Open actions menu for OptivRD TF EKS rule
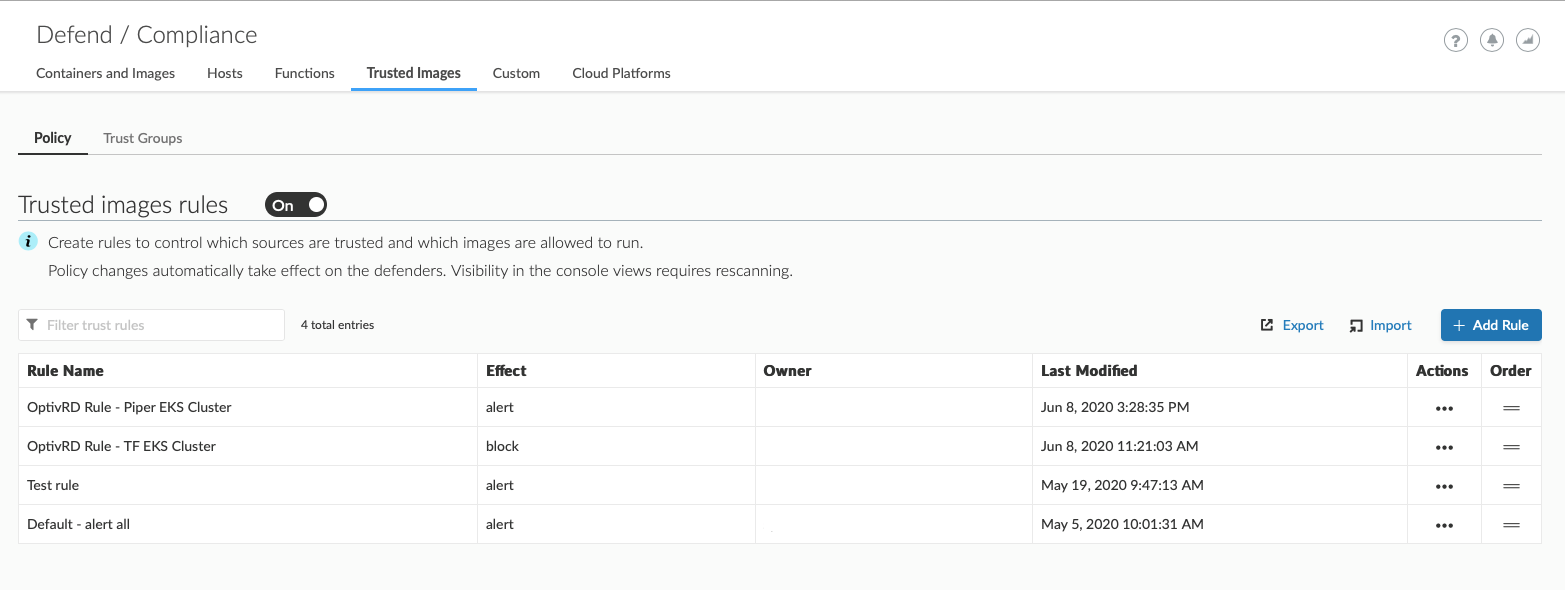This screenshot has width=1565, height=590. pyautogui.click(x=1443, y=447)
